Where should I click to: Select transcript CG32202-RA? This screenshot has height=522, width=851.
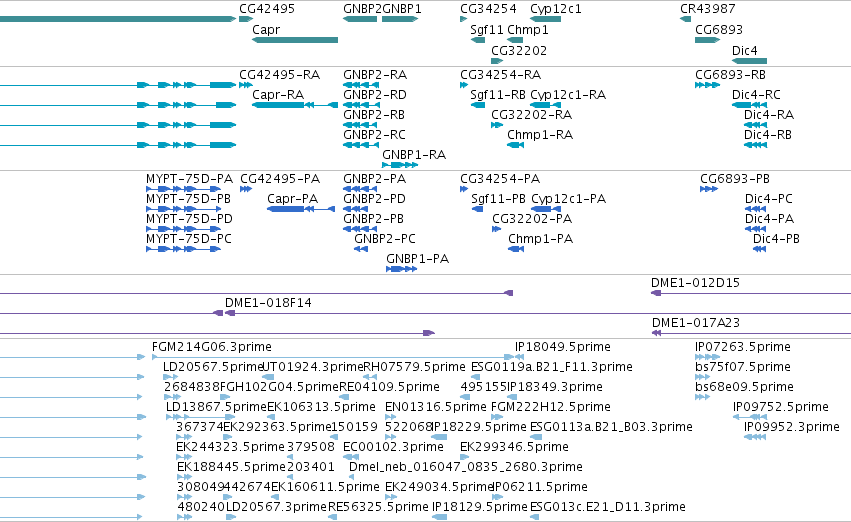531,115
